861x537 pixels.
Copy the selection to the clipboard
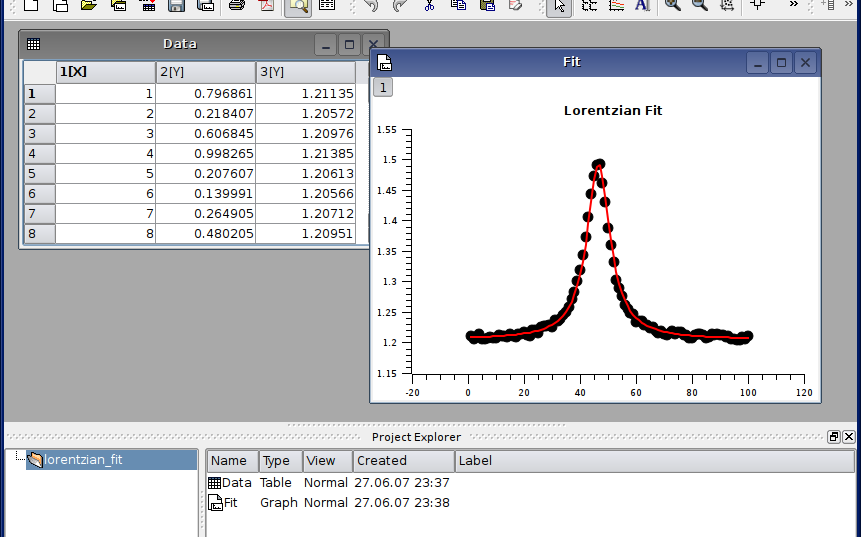point(459,5)
